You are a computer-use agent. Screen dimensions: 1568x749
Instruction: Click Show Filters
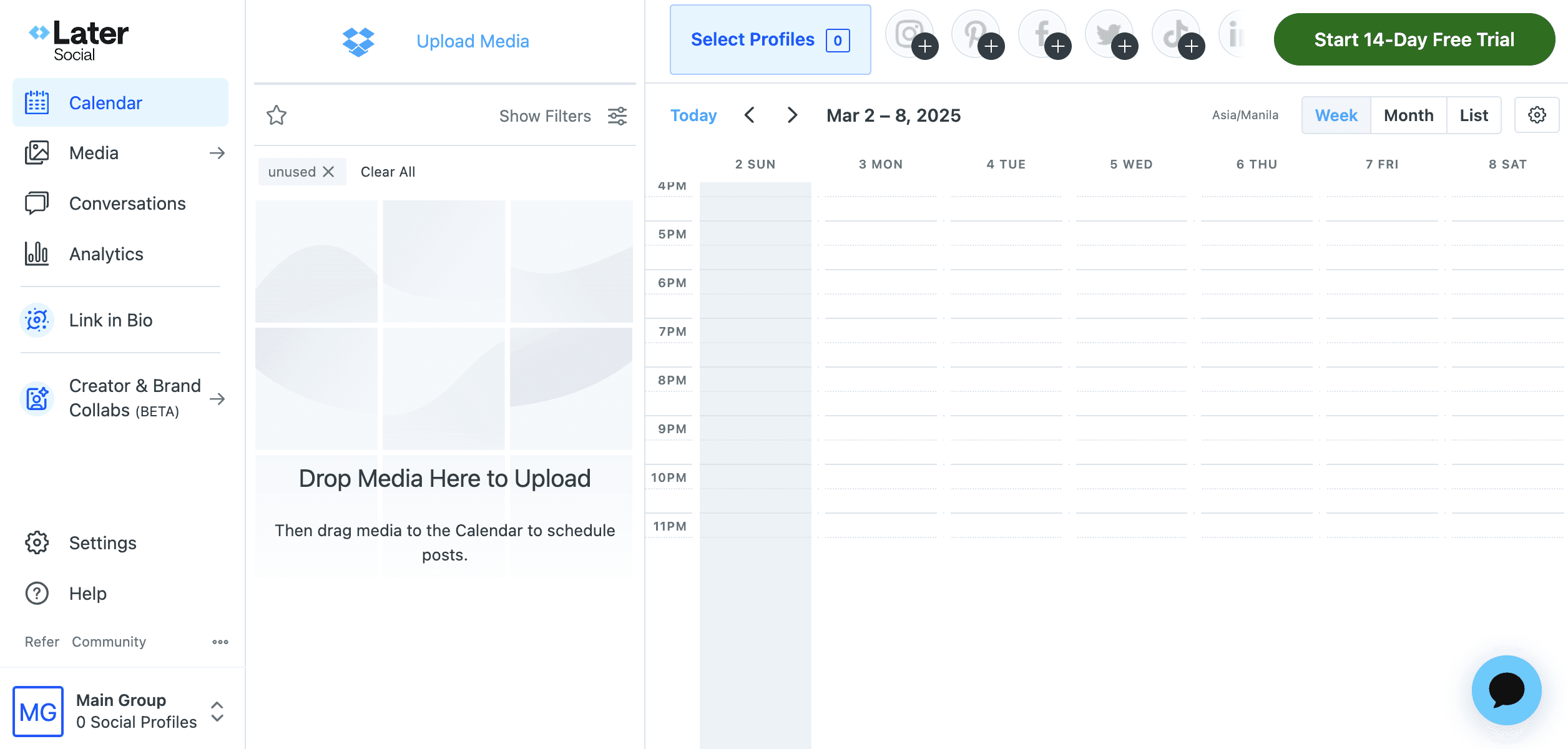pyautogui.click(x=545, y=116)
